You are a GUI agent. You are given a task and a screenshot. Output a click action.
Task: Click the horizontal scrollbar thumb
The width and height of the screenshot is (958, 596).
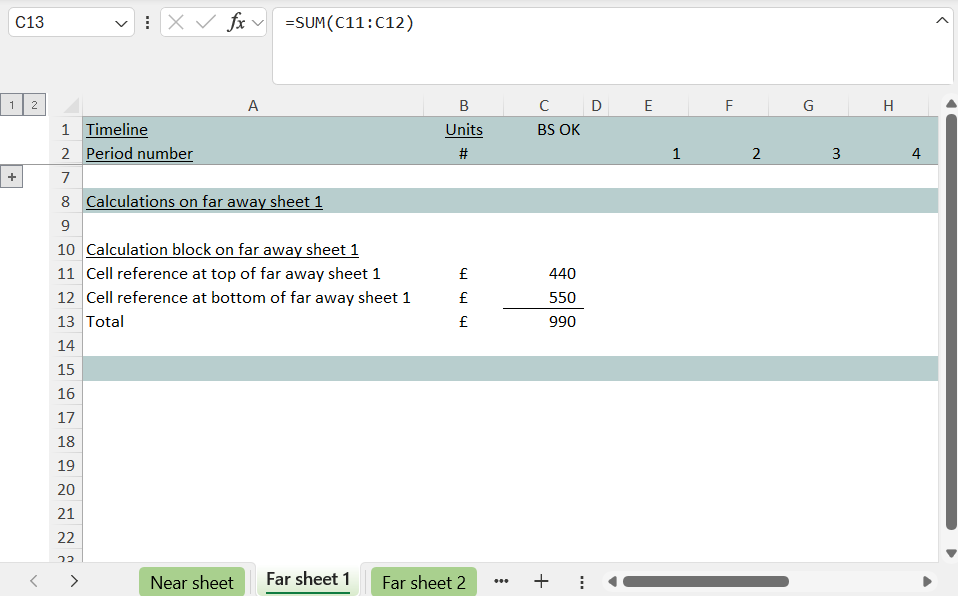tap(704, 581)
